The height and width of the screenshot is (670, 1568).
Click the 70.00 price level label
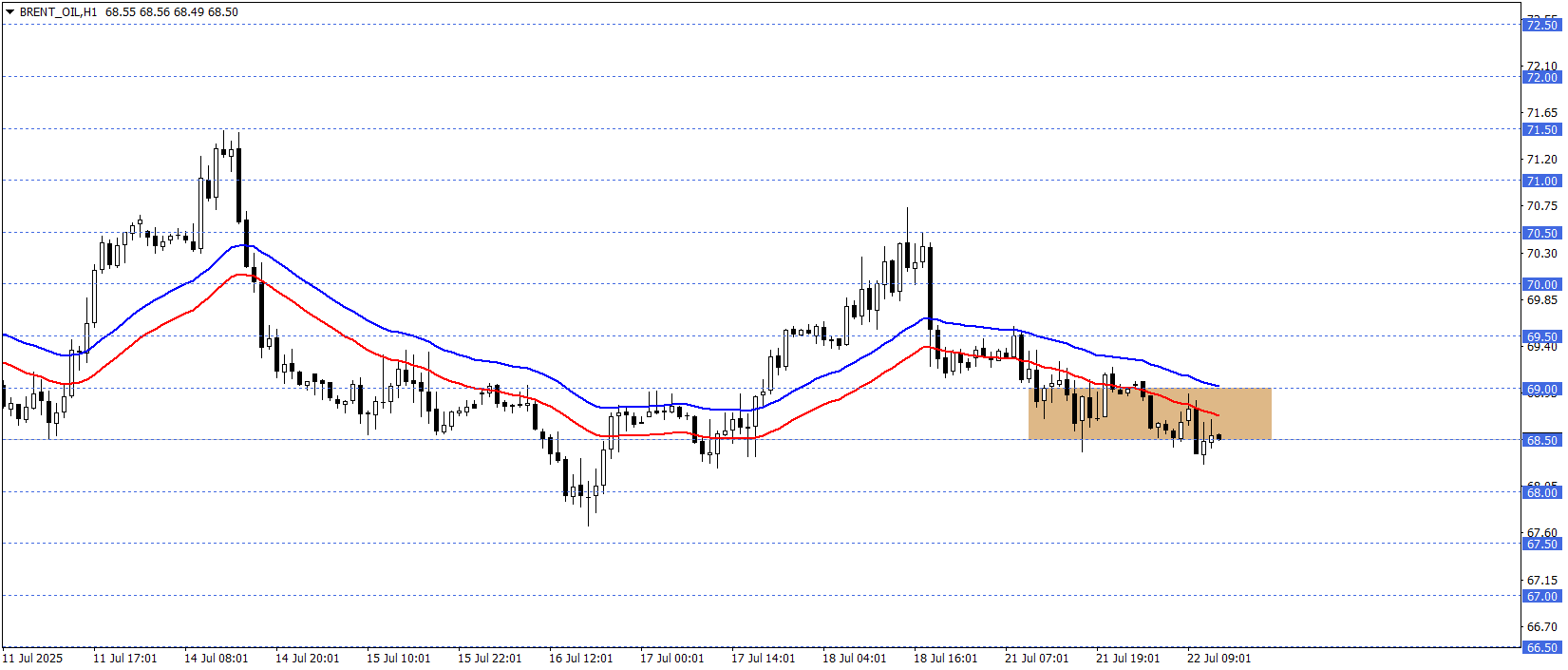coord(1541,285)
